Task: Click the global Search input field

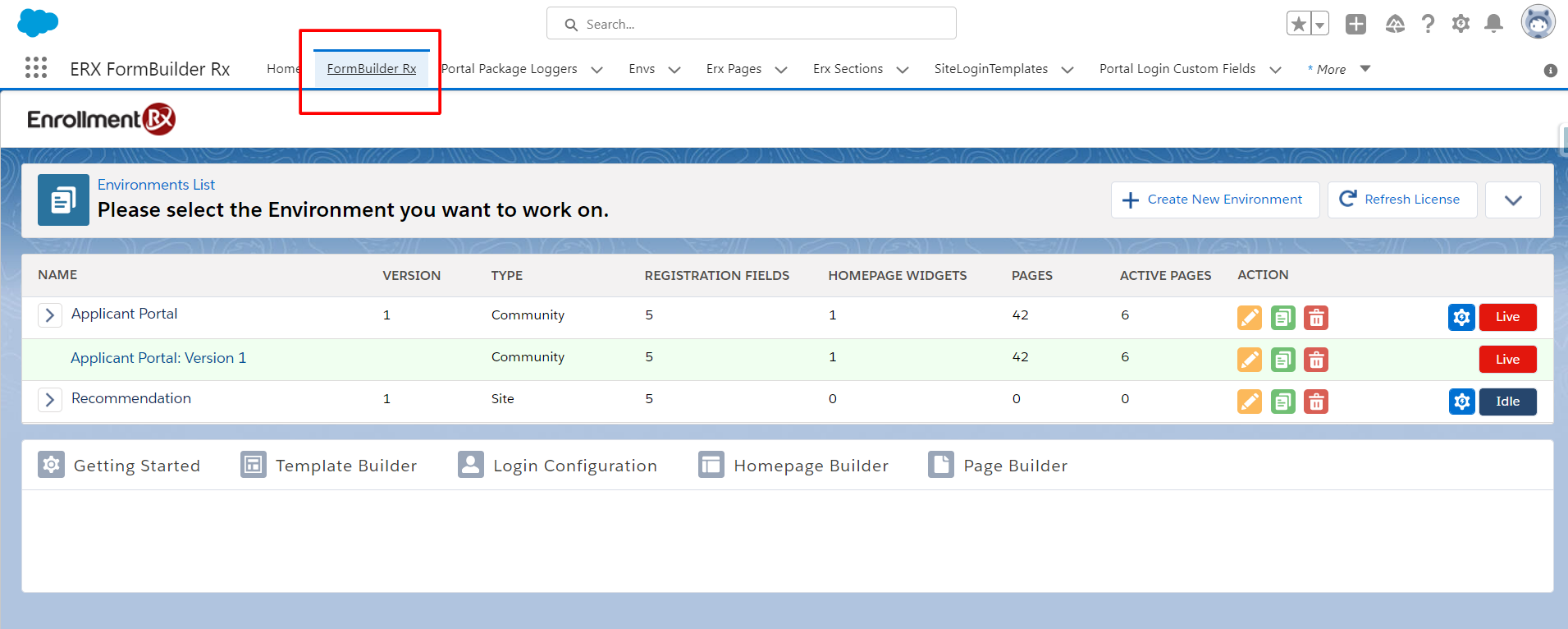Action: pyautogui.click(x=751, y=24)
